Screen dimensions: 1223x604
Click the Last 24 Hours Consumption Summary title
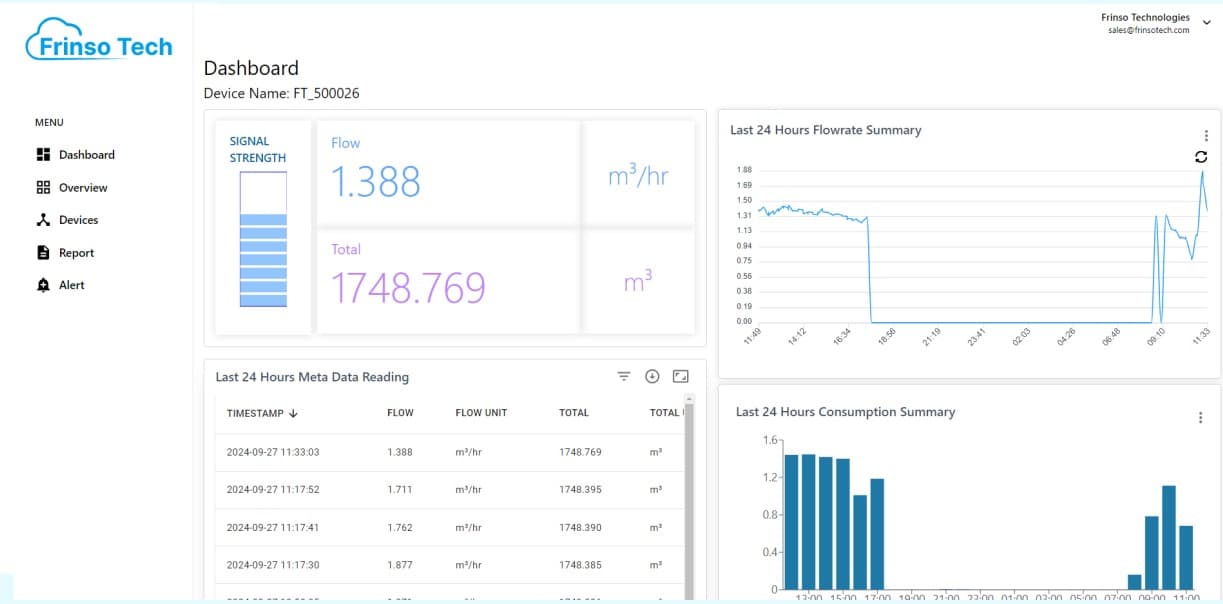pos(845,412)
